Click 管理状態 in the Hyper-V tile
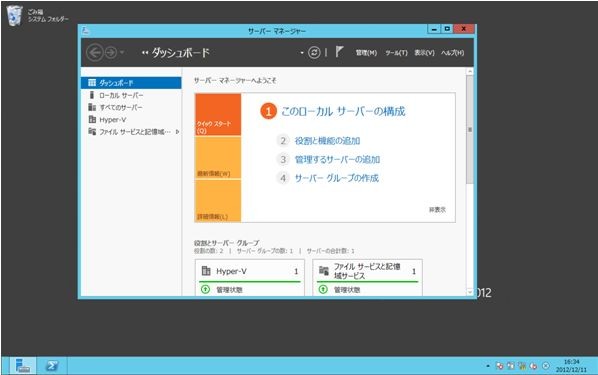 pos(229,290)
